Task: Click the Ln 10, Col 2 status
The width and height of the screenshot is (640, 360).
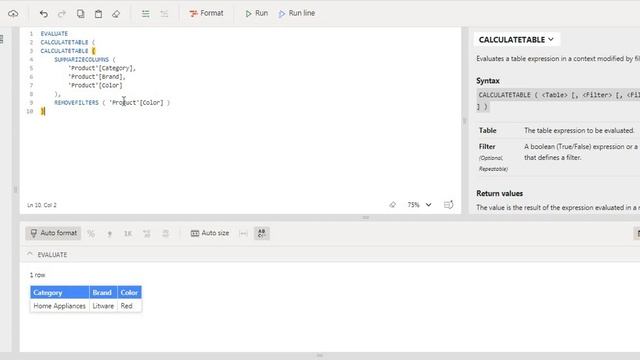Action: pyautogui.click(x=42, y=205)
